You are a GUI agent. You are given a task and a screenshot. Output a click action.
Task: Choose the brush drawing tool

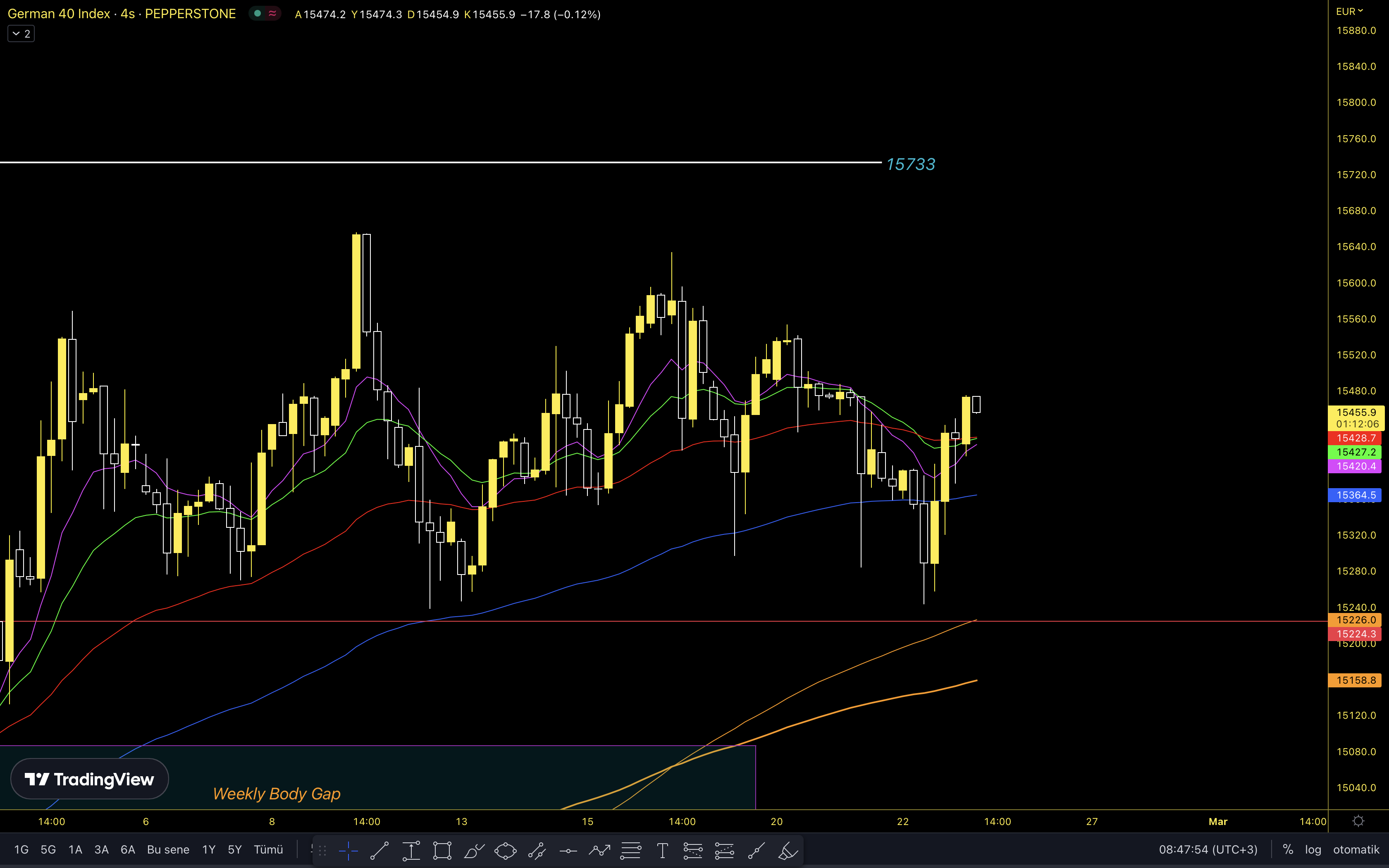473,851
